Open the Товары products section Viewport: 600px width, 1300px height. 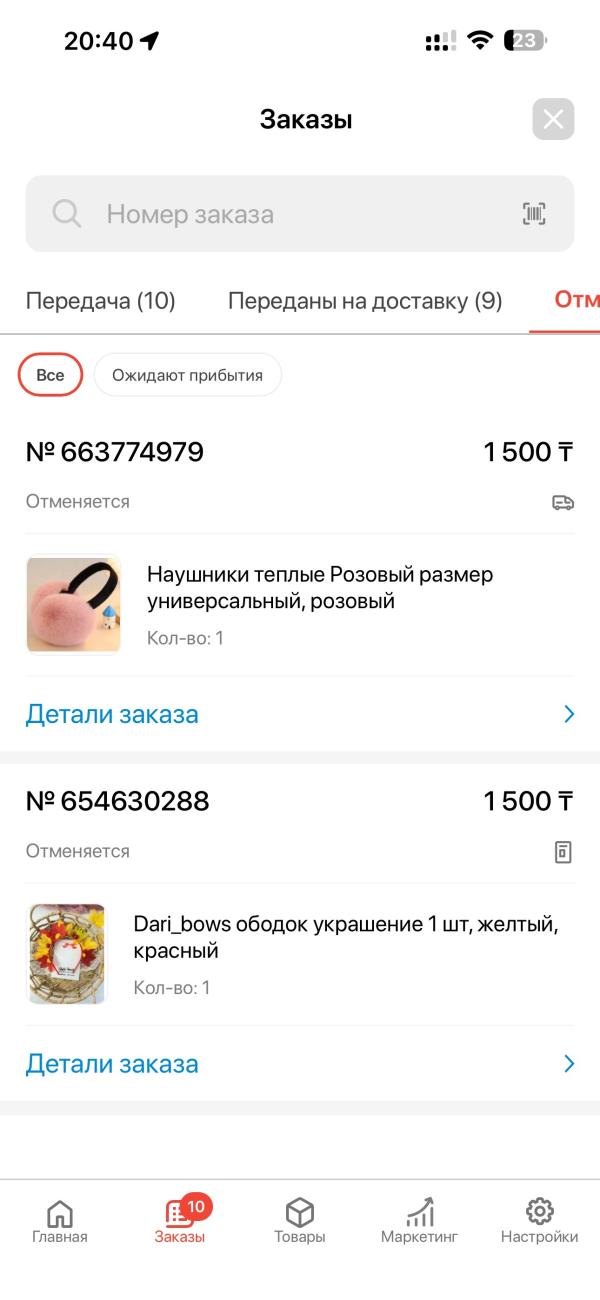300,1221
